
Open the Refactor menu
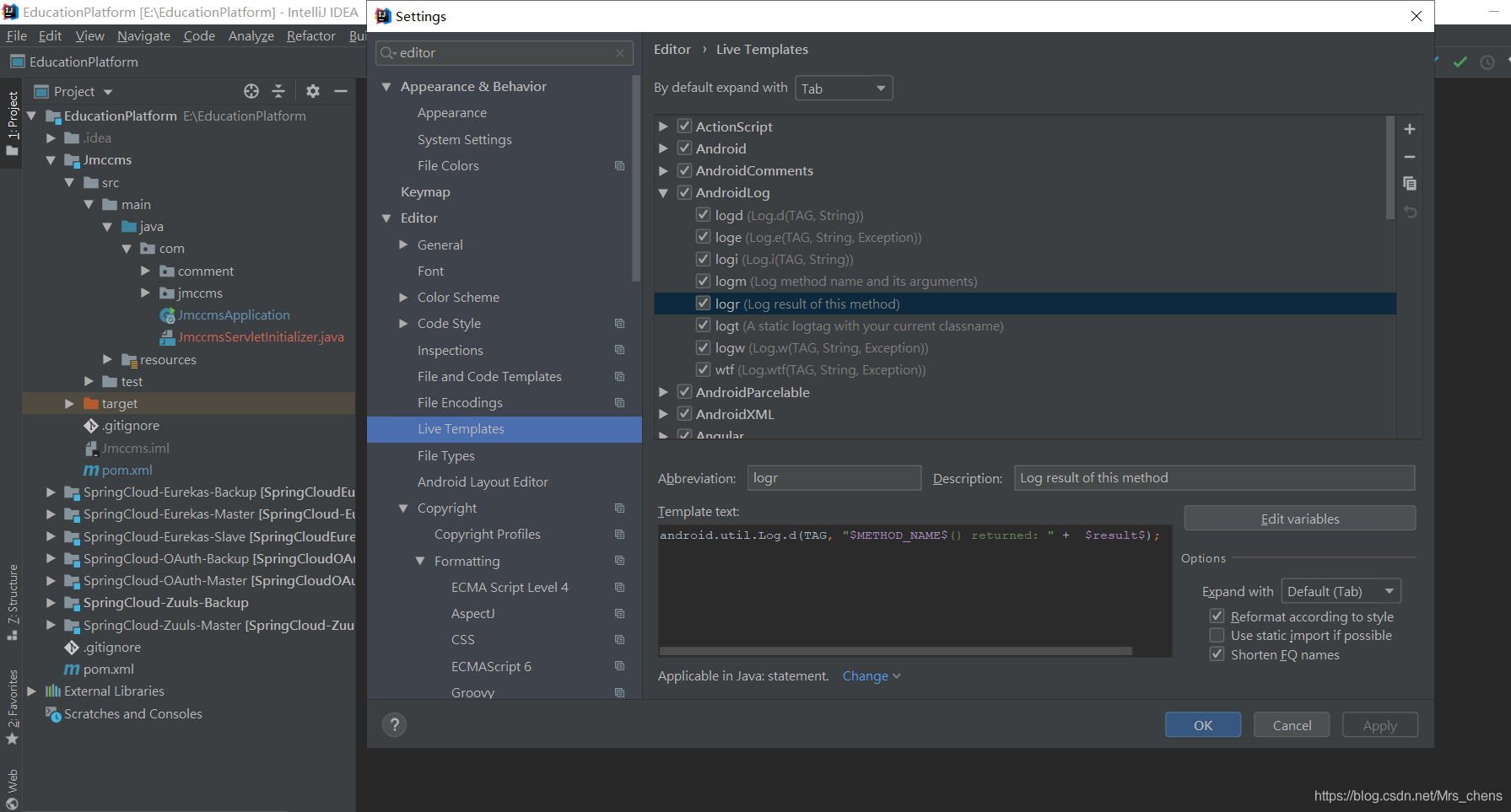pos(310,35)
